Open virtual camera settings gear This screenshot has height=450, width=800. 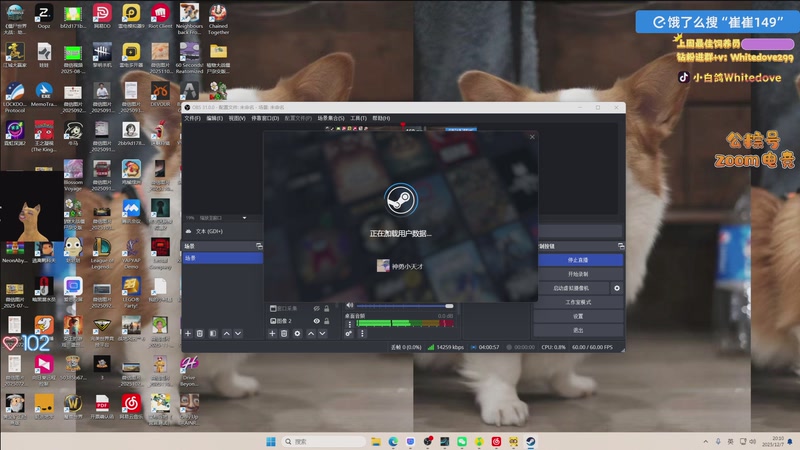[x=617, y=288]
